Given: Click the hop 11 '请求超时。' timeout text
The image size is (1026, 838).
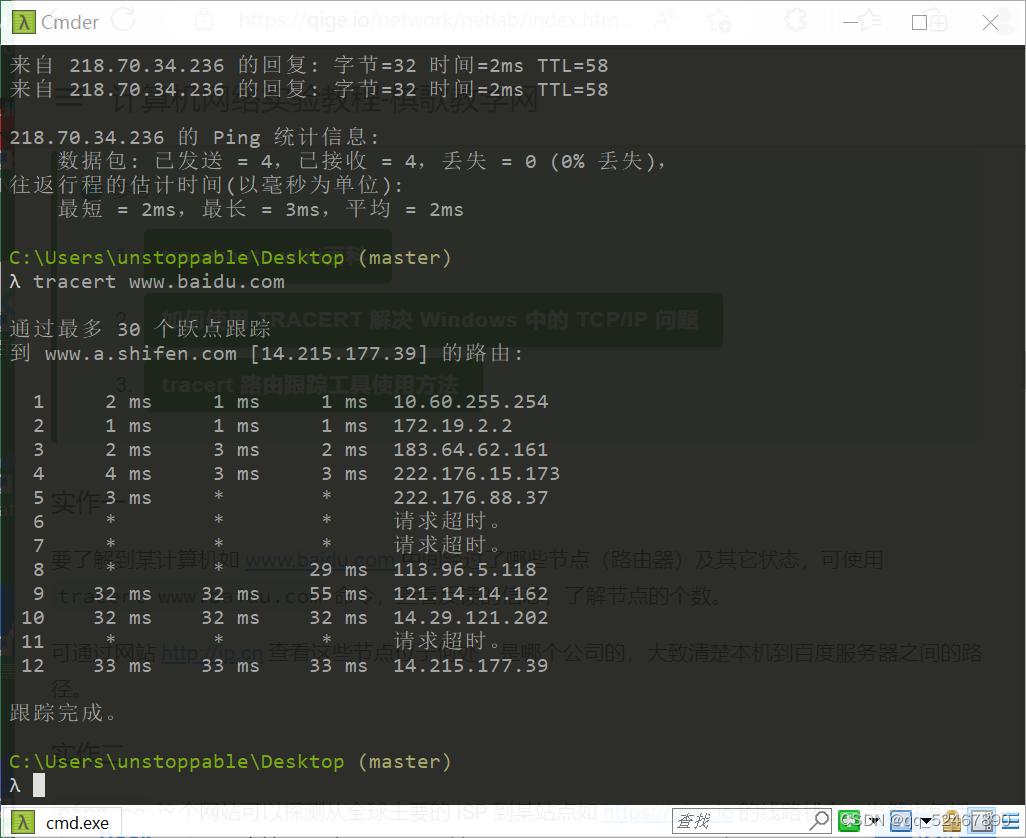Looking at the screenshot, I should pos(448,641).
